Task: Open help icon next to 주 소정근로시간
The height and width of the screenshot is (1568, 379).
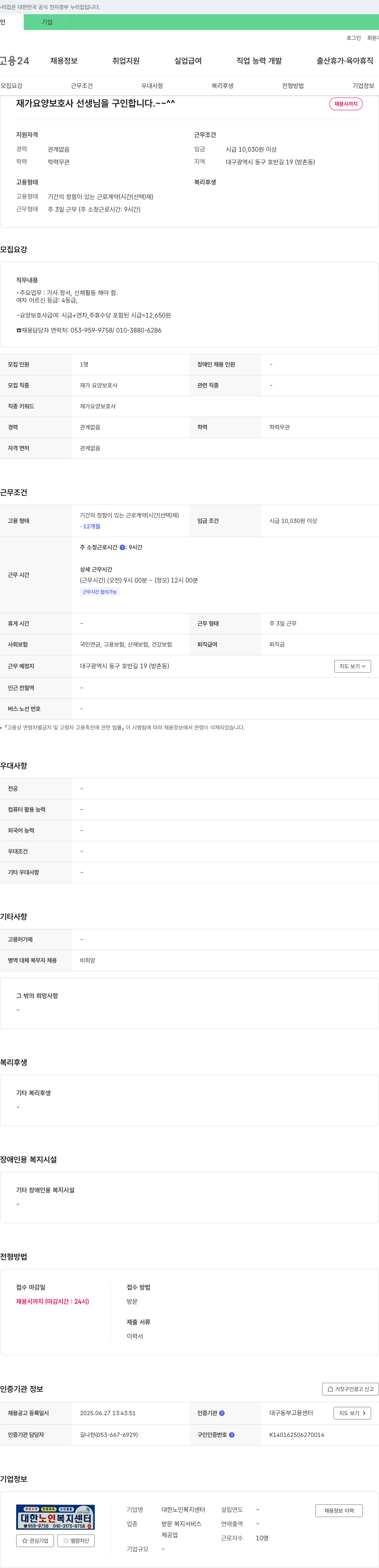Action: [122, 547]
